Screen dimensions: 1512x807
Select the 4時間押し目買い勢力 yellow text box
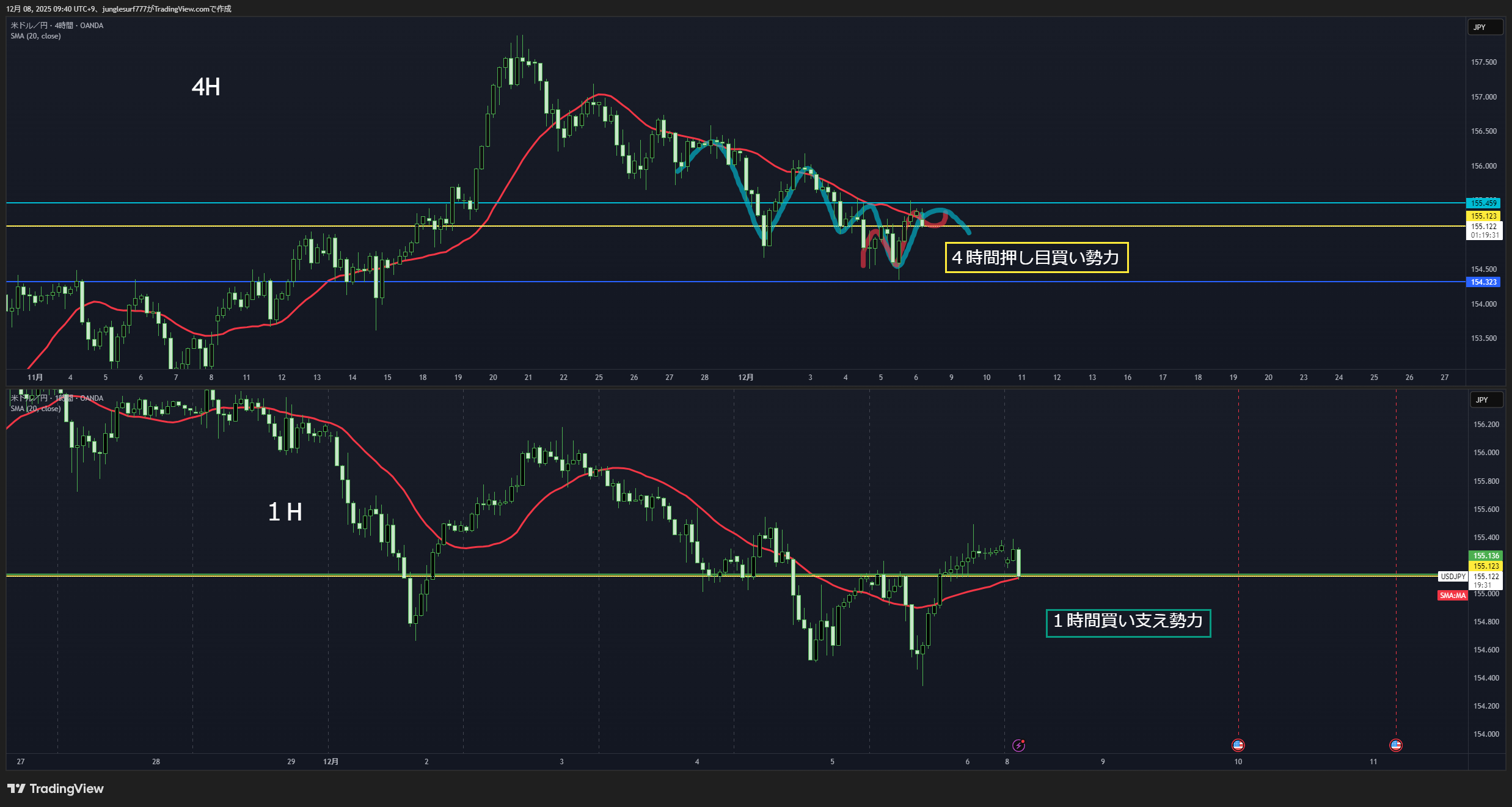coord(1036,257)
